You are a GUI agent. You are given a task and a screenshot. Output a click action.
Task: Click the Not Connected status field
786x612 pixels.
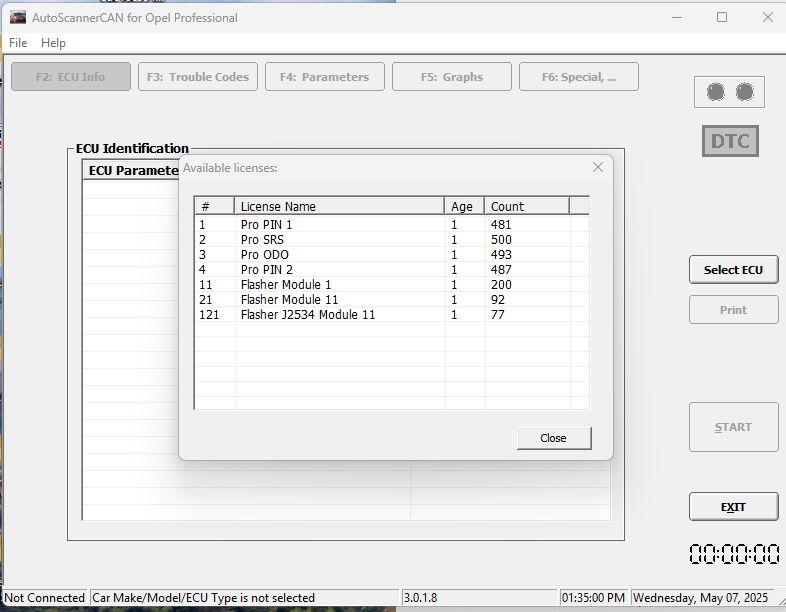pyautogui.click(x=45, y=597)
